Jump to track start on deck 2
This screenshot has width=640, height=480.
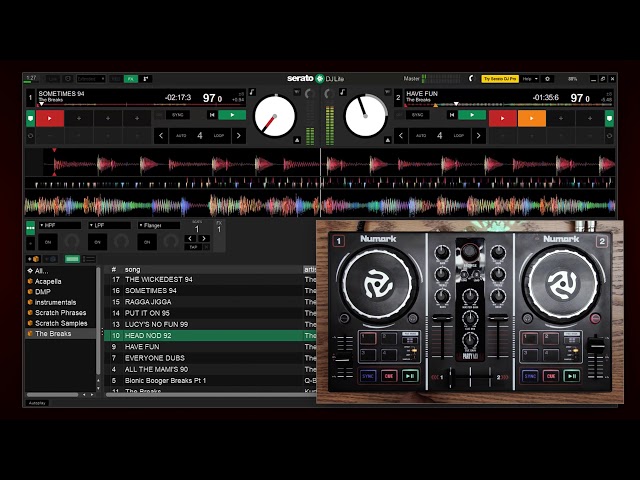[x=451, y=115]
